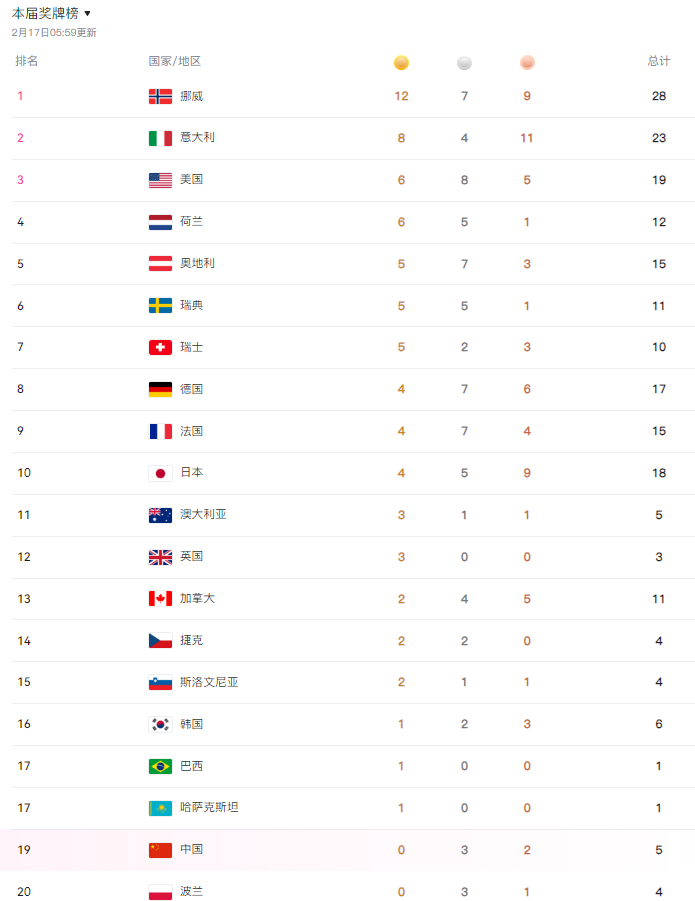695x901 pixels.
Task: Click the Swiss flag icon
Action: coord(160,347)
